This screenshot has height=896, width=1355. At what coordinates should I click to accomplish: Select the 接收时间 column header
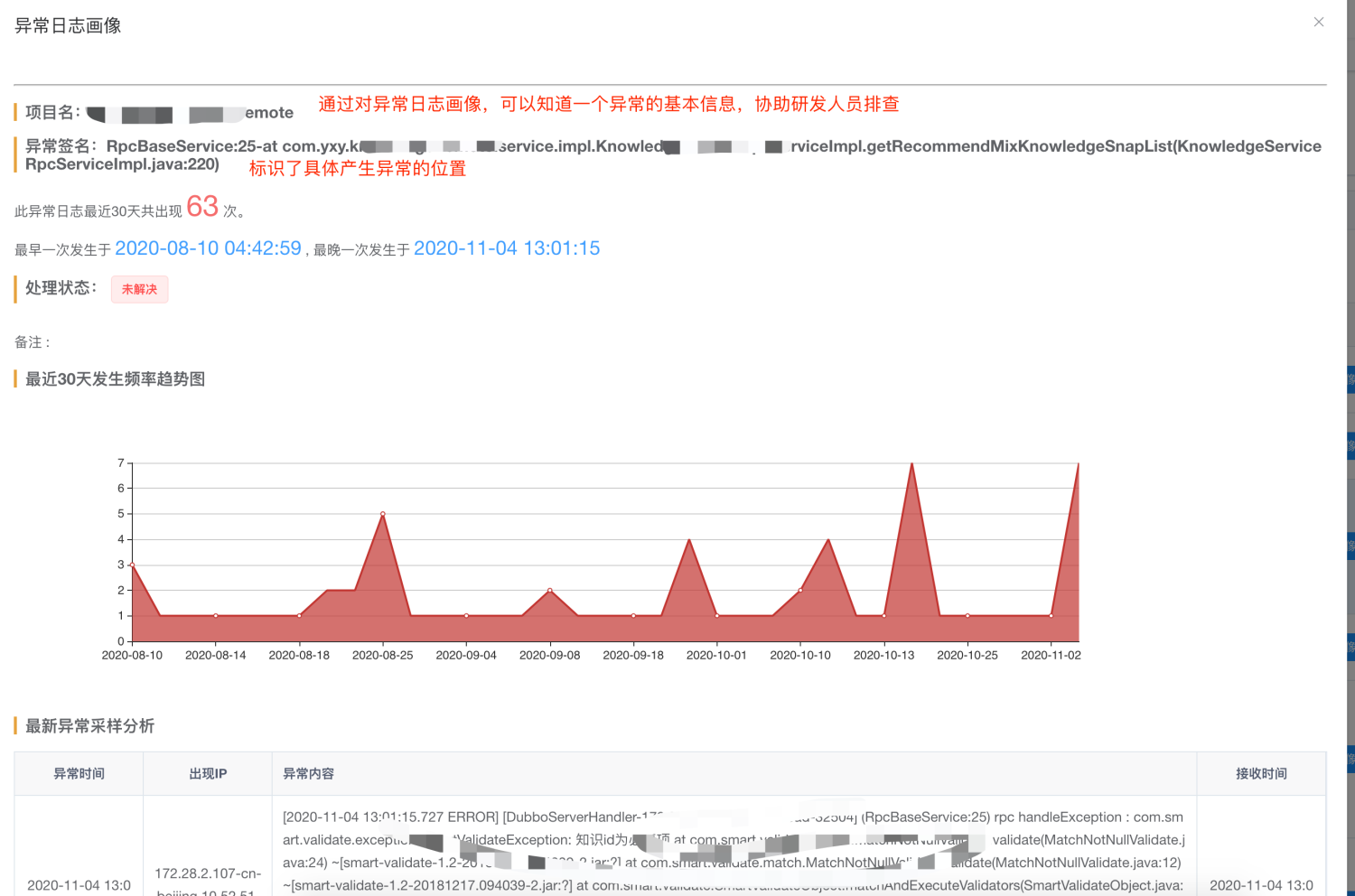click(x=1261, y=773)
